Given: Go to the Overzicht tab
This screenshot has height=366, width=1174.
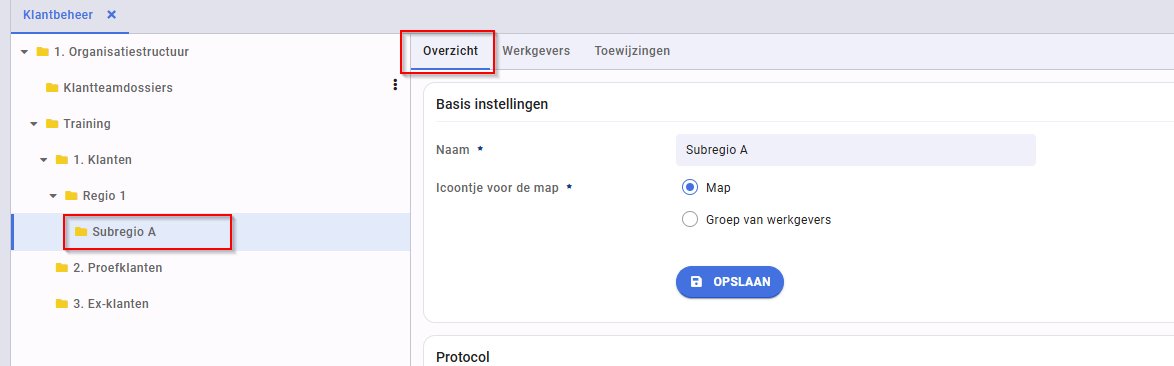Looking at the screenshot, I should tap(451, 51).
